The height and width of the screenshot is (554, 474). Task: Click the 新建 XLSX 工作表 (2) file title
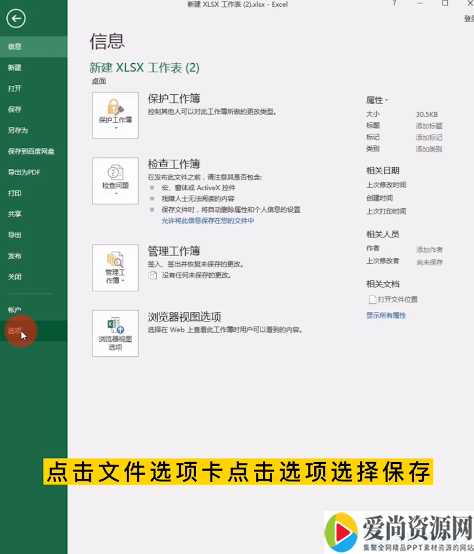coord(144,67)
